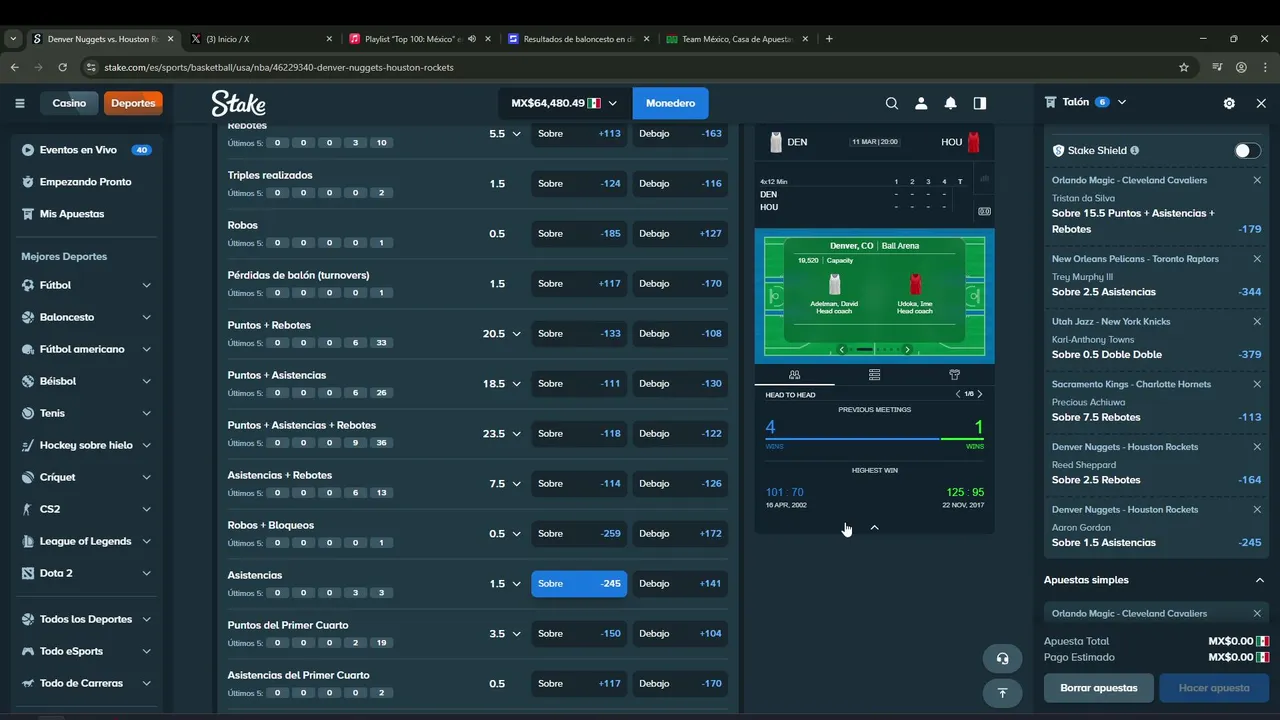Click the left arrow on arena widget

[x=842, y=349]
